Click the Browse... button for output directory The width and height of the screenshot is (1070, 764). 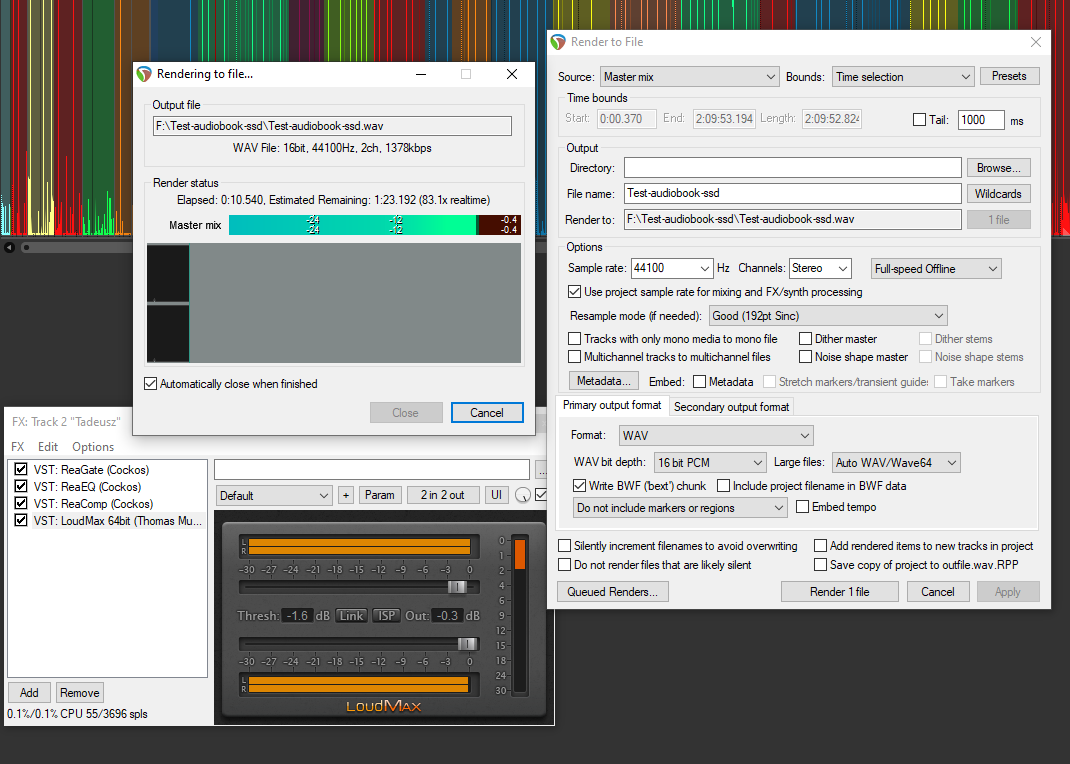[x=998, y=168]
